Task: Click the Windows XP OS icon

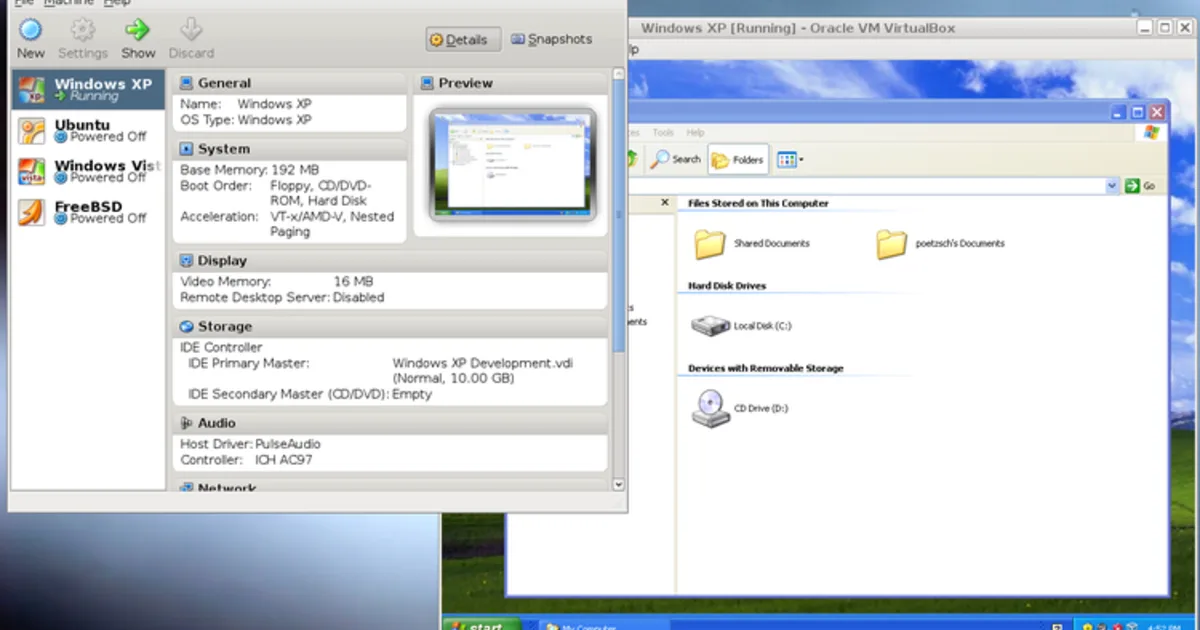Action: pos(32,90)
